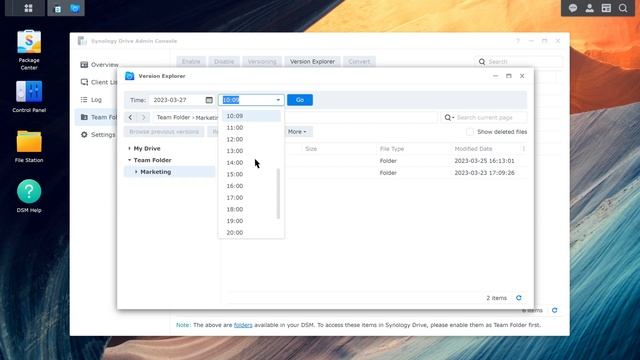The height and width of the screenshot is (360, 640).
Task: Open DSM Help desktop icon
Action: click(x=29, y=196)
